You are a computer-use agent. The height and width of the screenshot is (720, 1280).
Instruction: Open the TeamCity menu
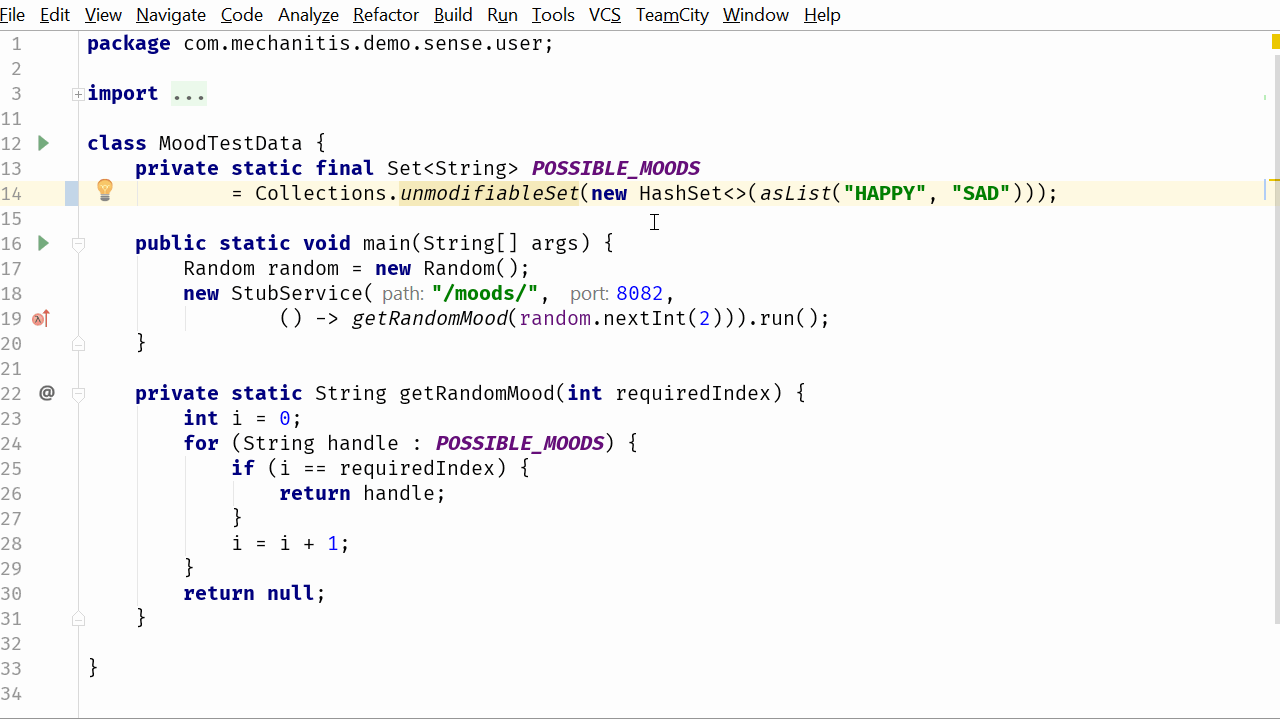[671, 15]
